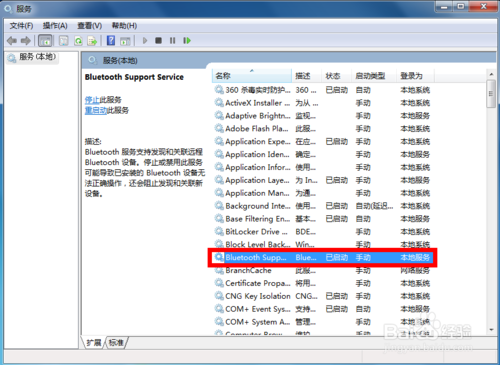Open the Help question-mark toolbar icon
500x365 pixels.
coord(111,40)
